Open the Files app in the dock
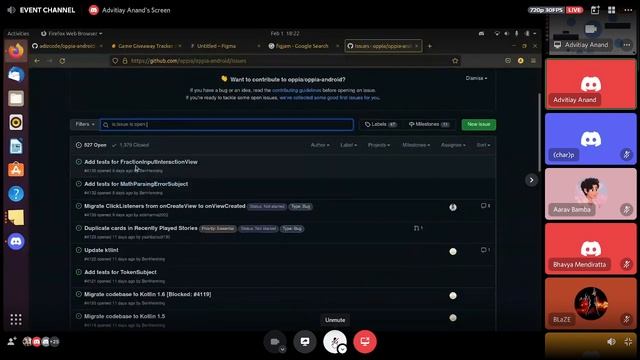This screenshot has width=640, height=360. [16, 98]
